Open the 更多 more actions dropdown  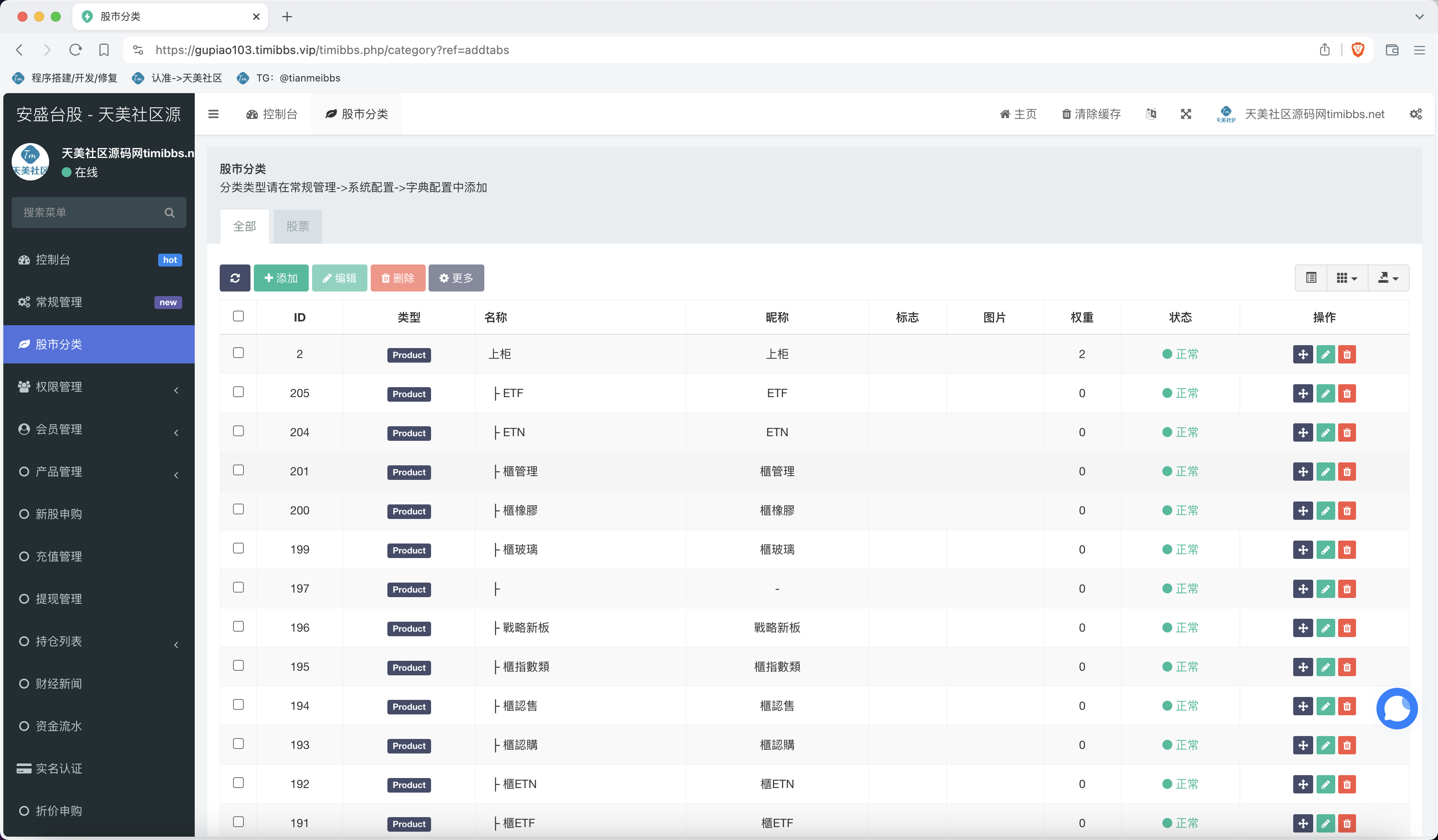456,278
